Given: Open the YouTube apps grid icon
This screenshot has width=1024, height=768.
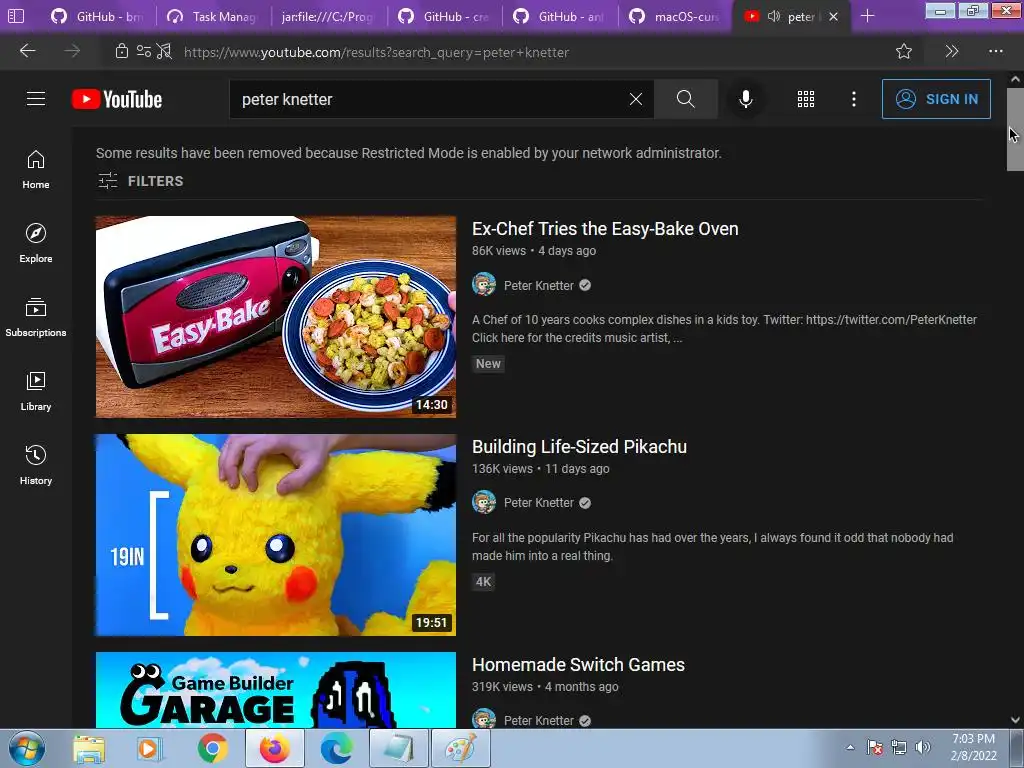Looking at the screenshot, I should click(806, 99).
